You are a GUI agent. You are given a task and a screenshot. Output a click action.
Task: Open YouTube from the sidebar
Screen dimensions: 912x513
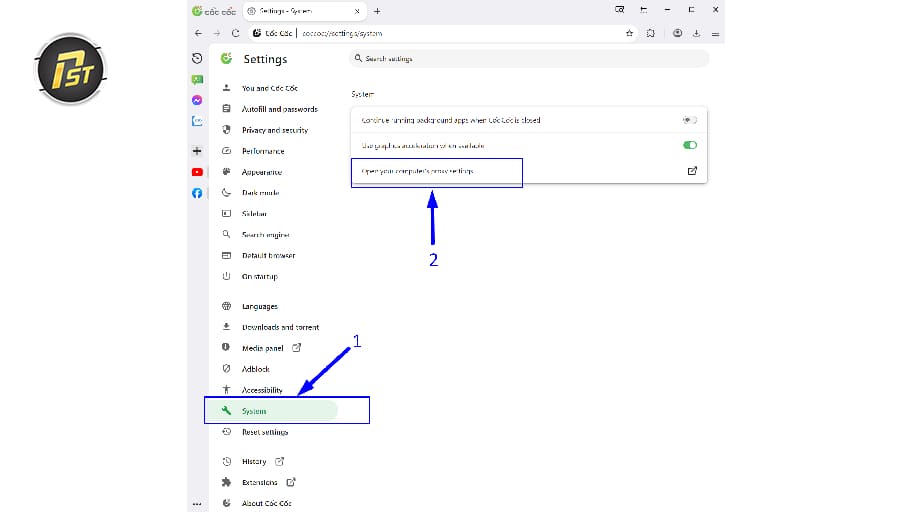[197, 172]
